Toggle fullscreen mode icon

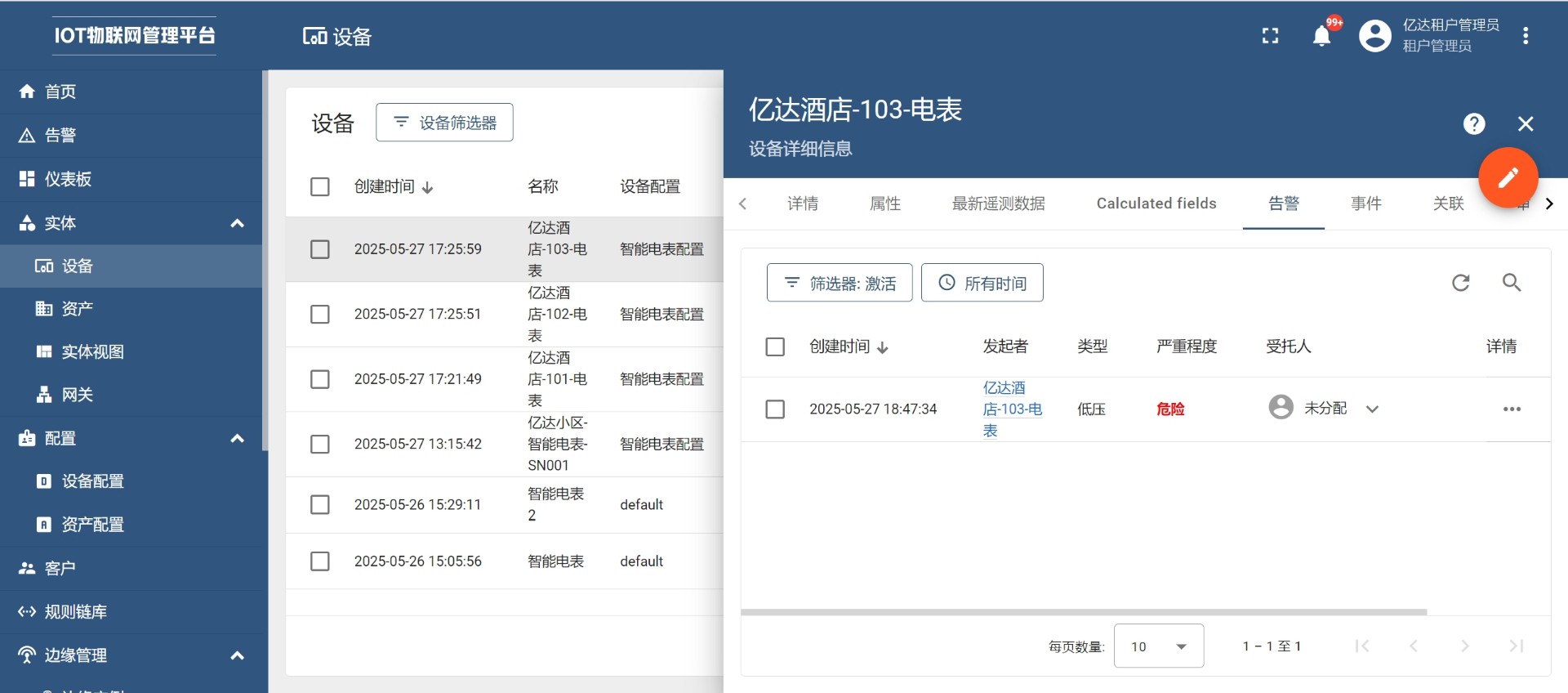click(1270, 36)
